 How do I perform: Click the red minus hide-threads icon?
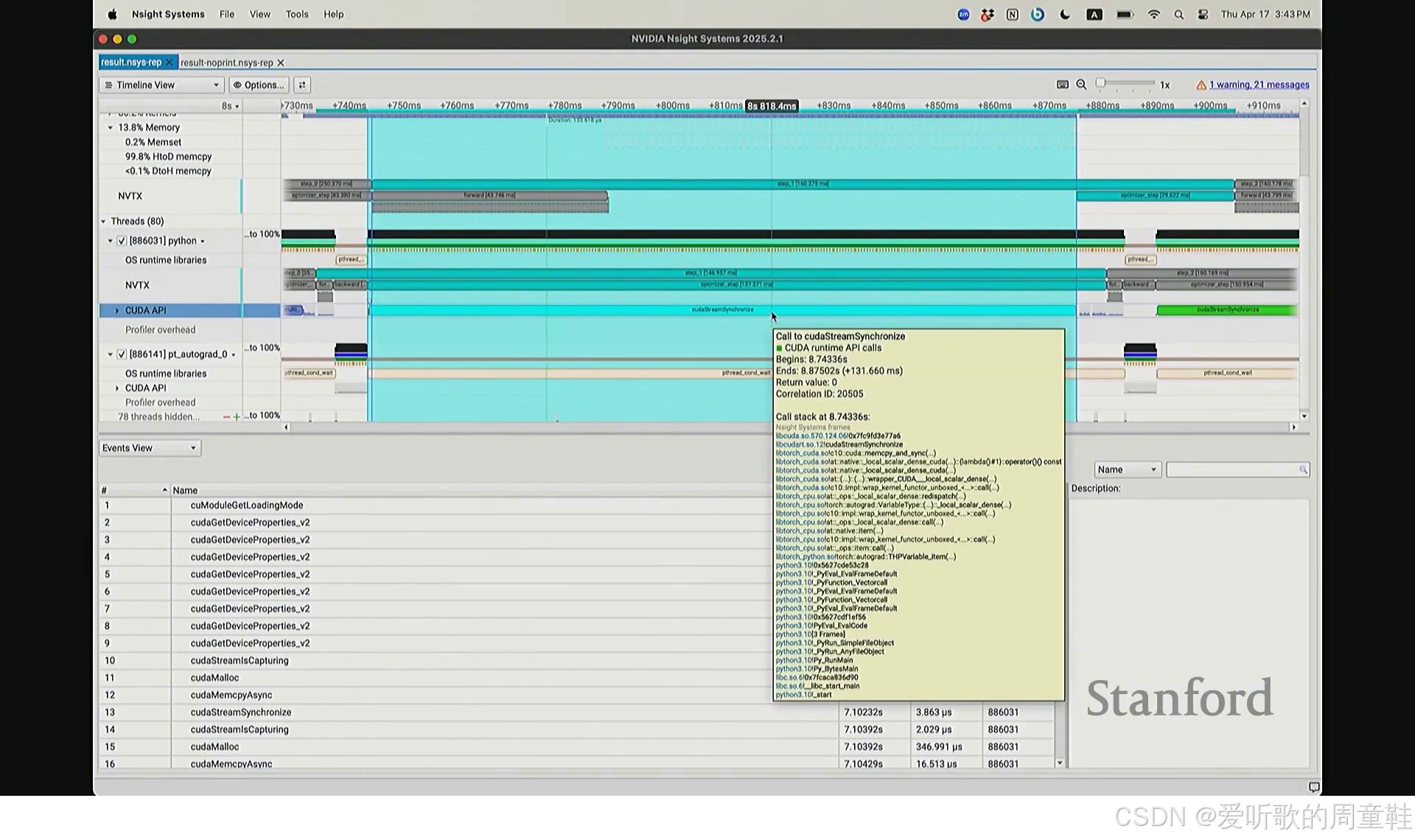click(226, 417)
